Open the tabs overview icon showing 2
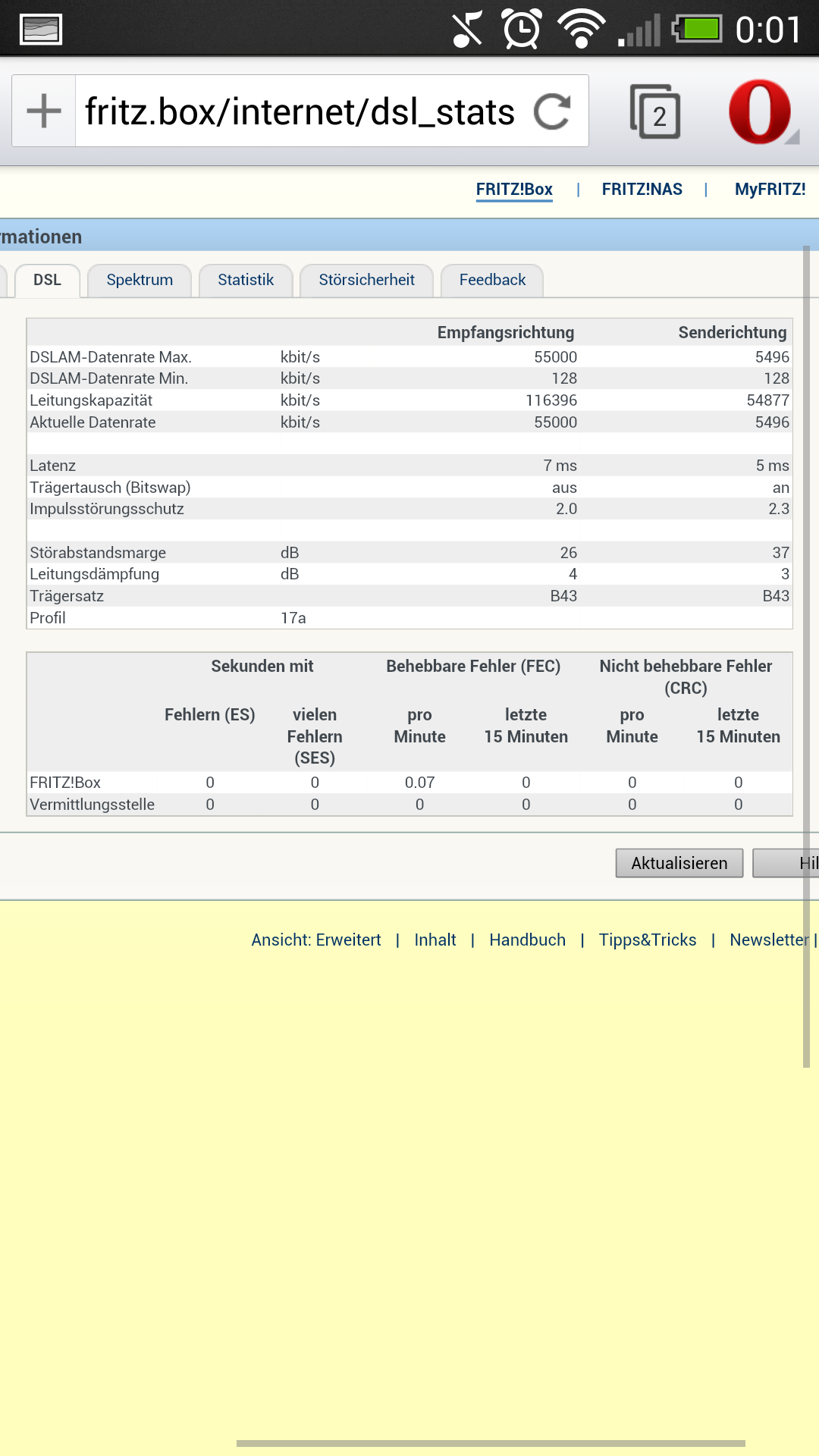Image resolution: width=819 pixels, height=1456 pixels. [654, 112]
